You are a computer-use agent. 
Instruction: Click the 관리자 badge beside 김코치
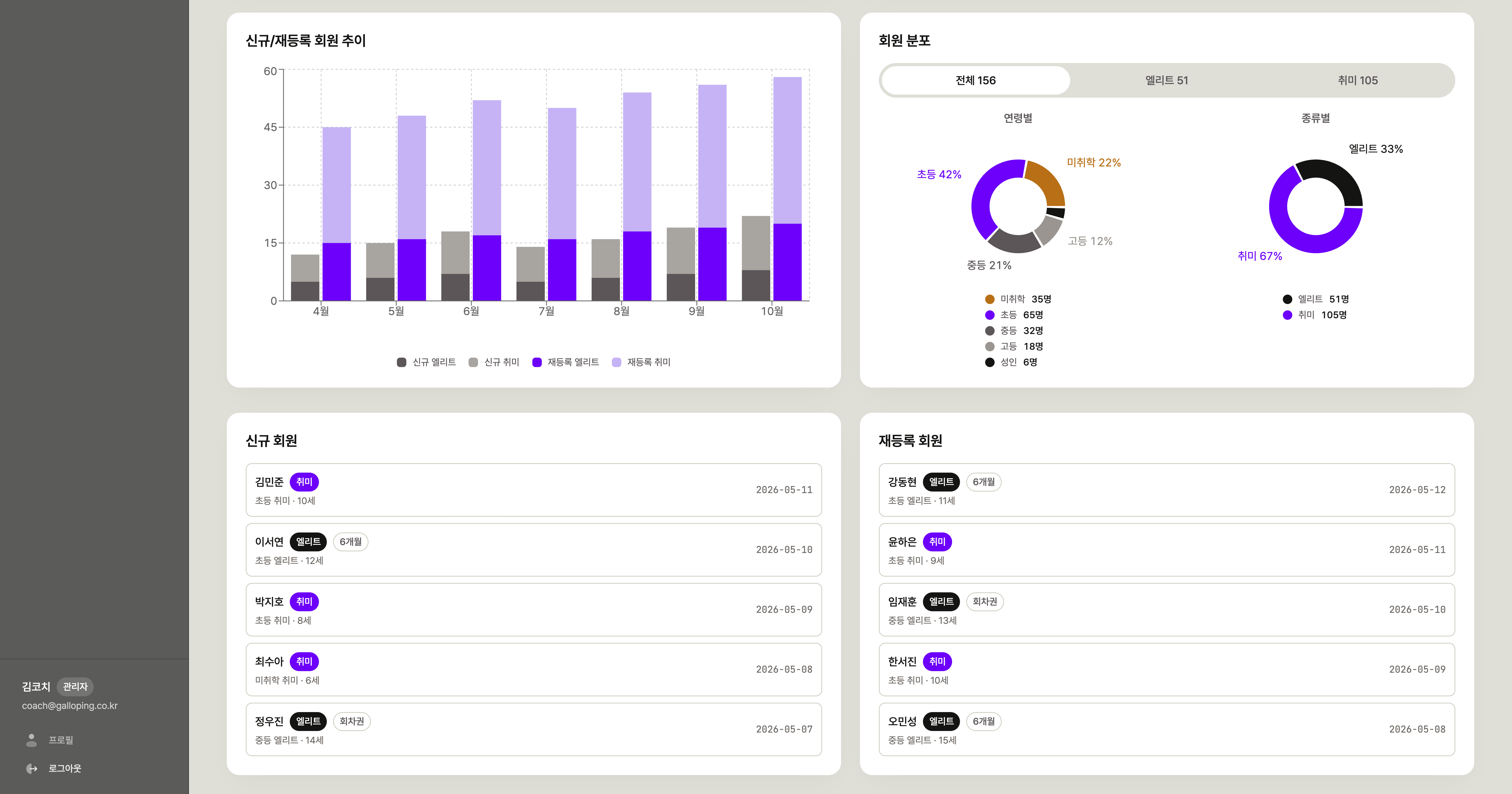75,687
